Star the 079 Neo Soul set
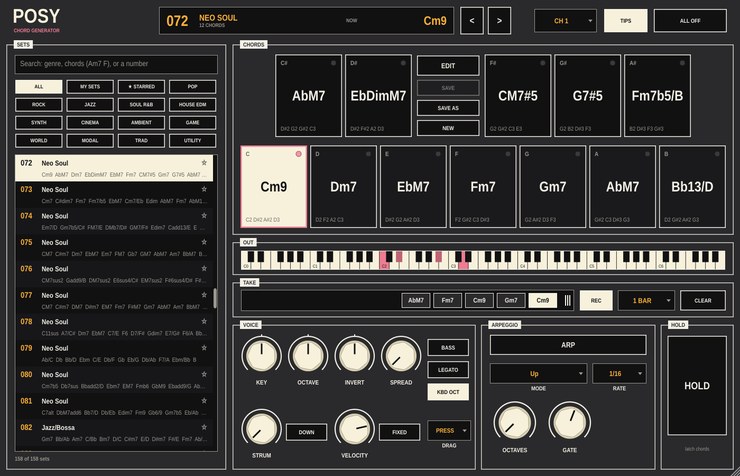The image size is (740, 476). (204, 348)
